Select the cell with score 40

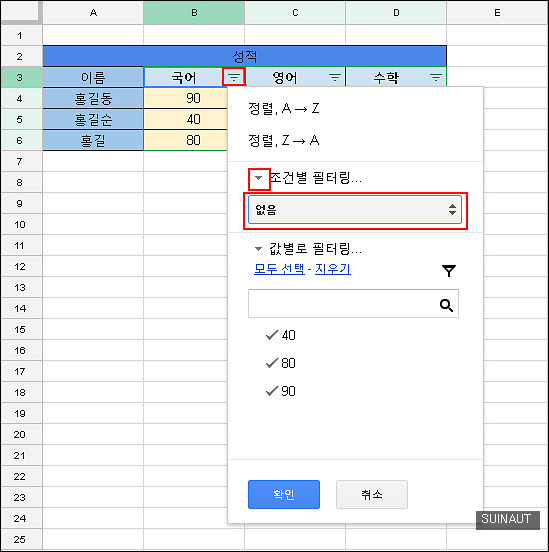pyautogui.click(x=186, y=119)
